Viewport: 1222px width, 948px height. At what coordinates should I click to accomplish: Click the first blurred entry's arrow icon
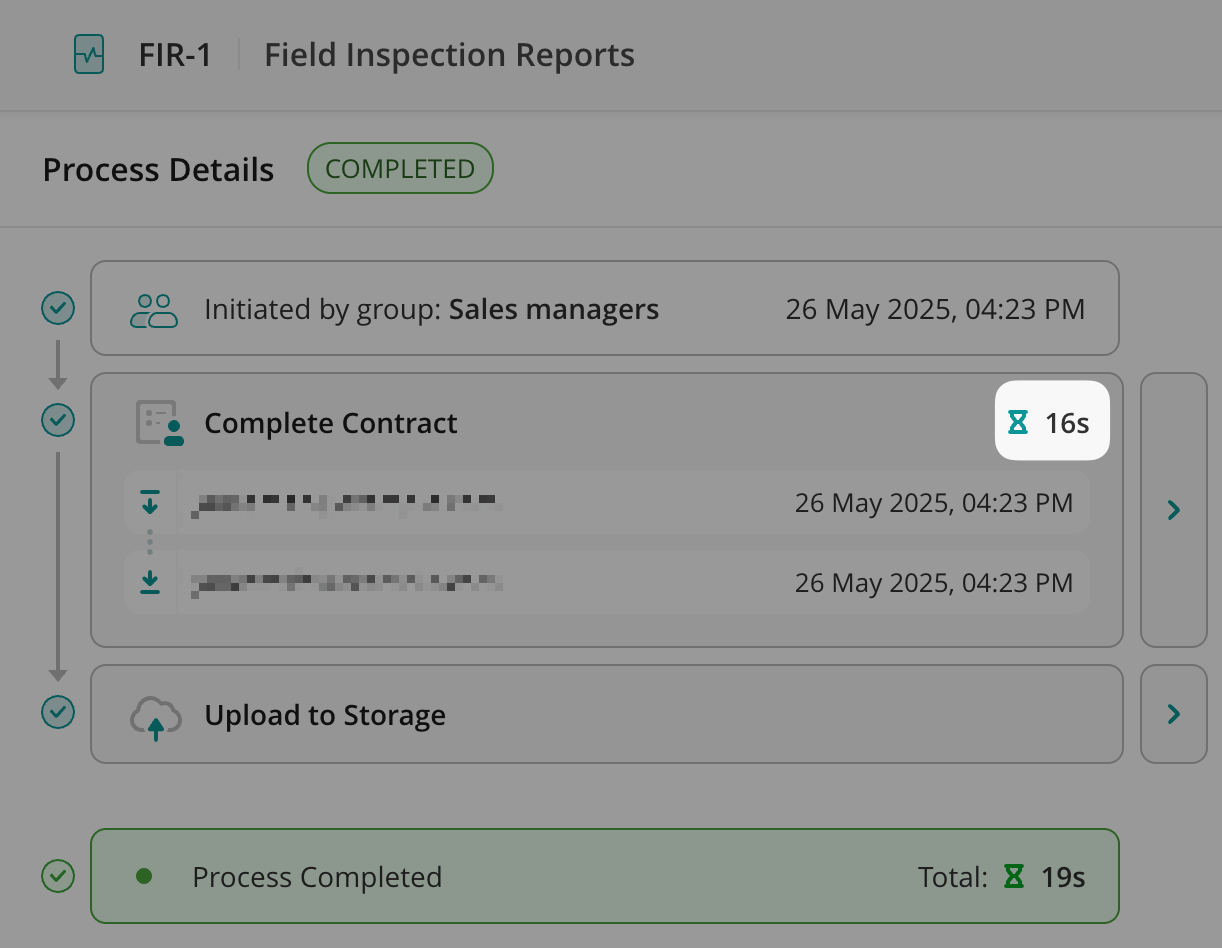(x=150, y=502)
